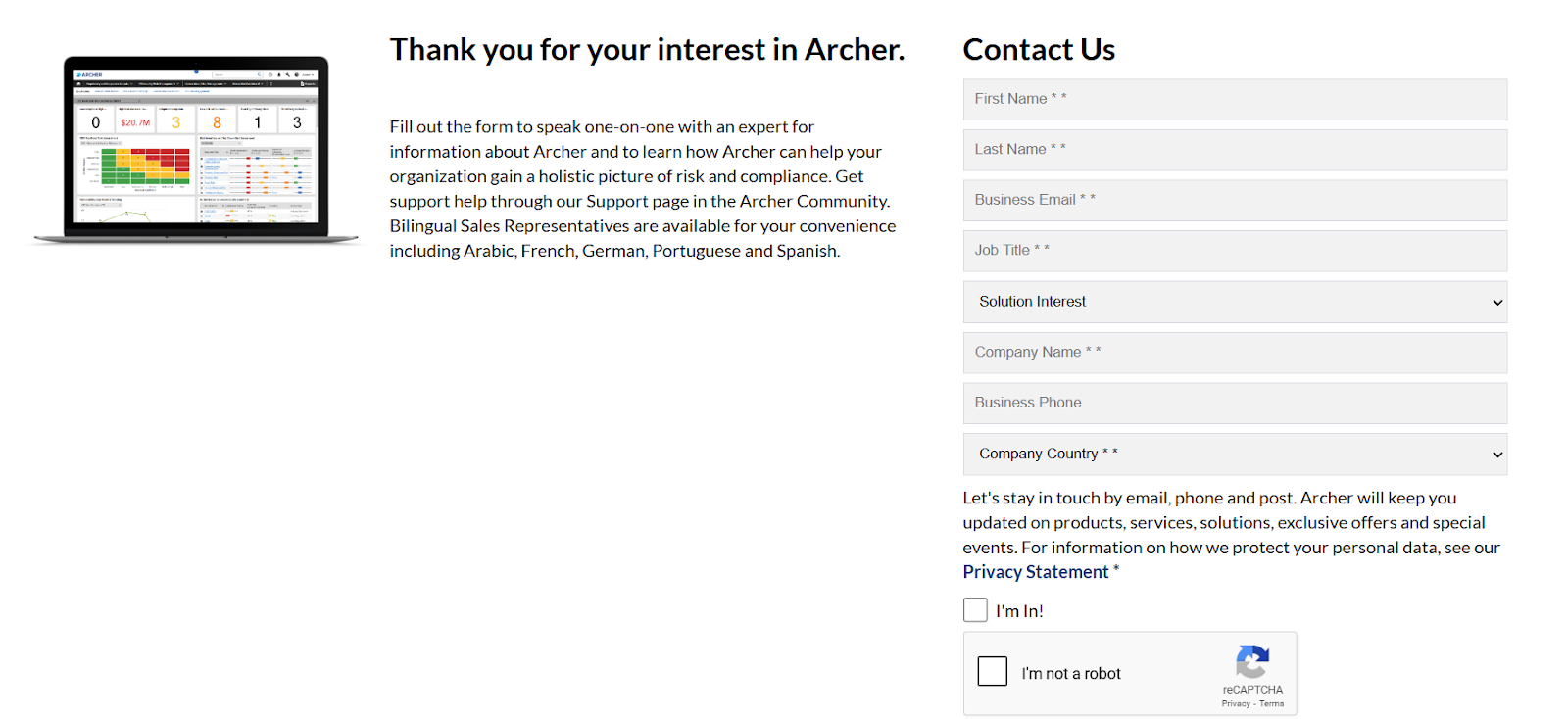
Task: Focus the First Name input field
Action: click(1235, 99)
